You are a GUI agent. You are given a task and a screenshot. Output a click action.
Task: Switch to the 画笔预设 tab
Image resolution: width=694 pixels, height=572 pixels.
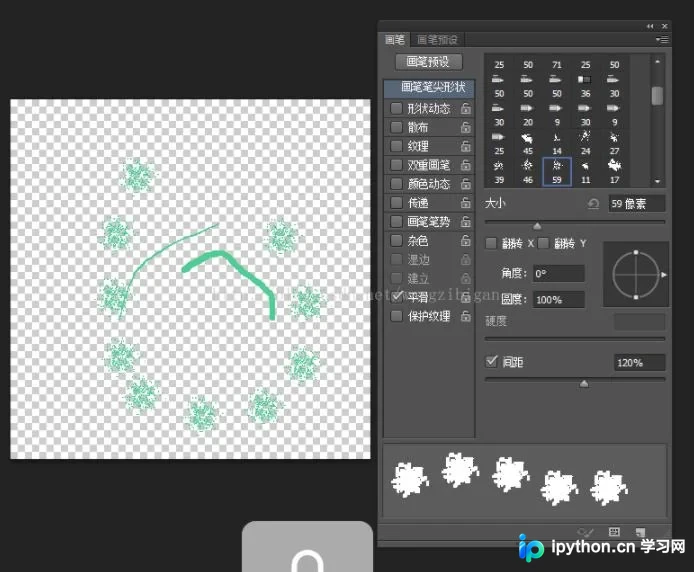pos(437,40)
